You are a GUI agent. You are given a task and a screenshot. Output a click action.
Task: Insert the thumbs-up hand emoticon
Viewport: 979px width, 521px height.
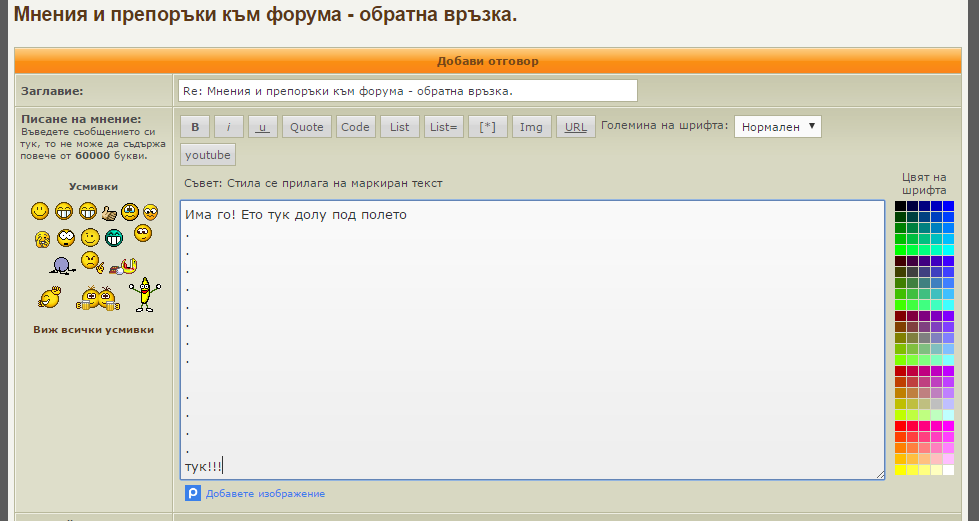pos(109,214)
